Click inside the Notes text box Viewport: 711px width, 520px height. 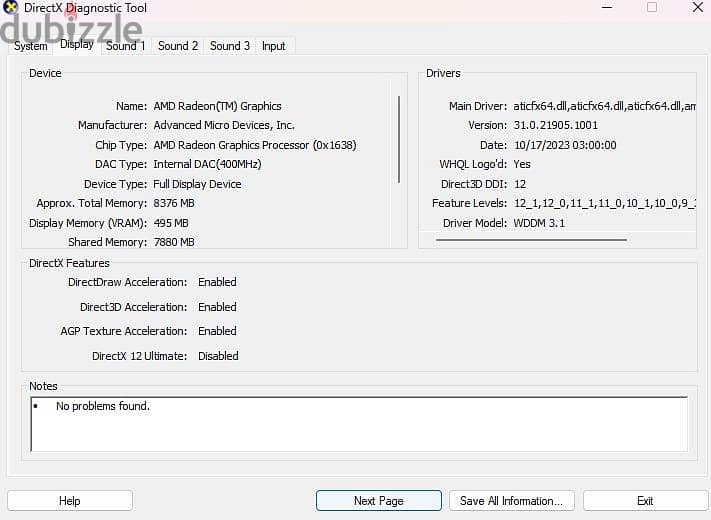click(x=359, y=424)
